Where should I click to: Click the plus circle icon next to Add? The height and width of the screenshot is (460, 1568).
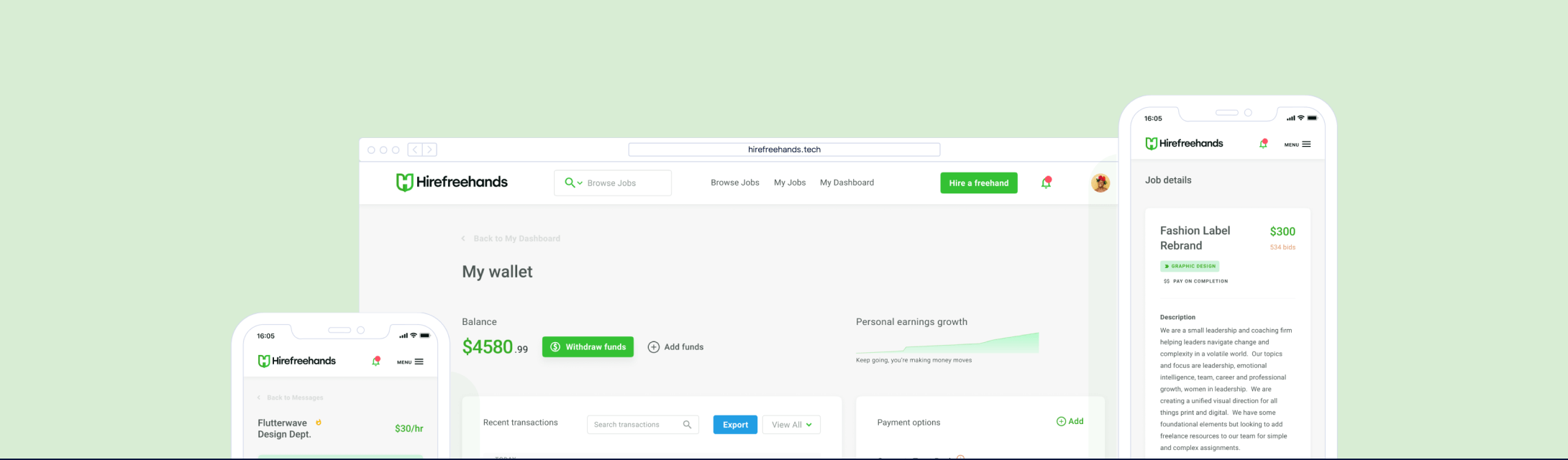[x=1061, y=422]
